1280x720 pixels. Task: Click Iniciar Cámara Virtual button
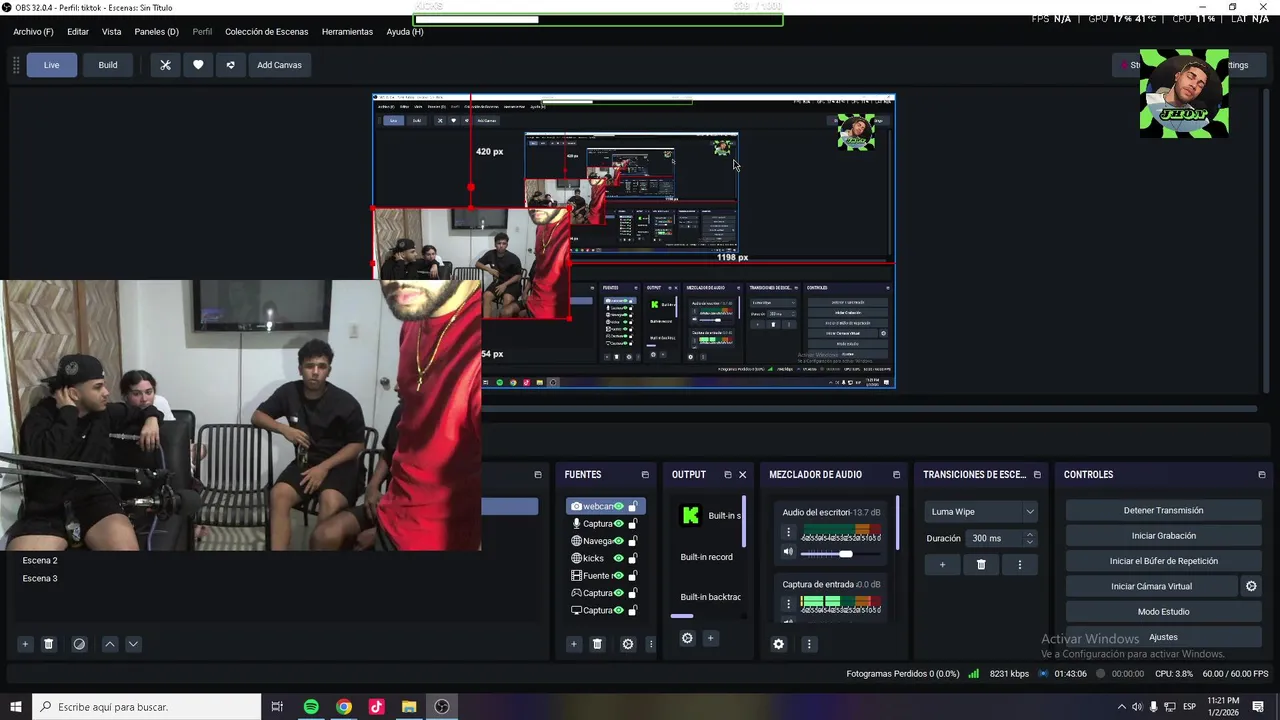click(1151, 586)
